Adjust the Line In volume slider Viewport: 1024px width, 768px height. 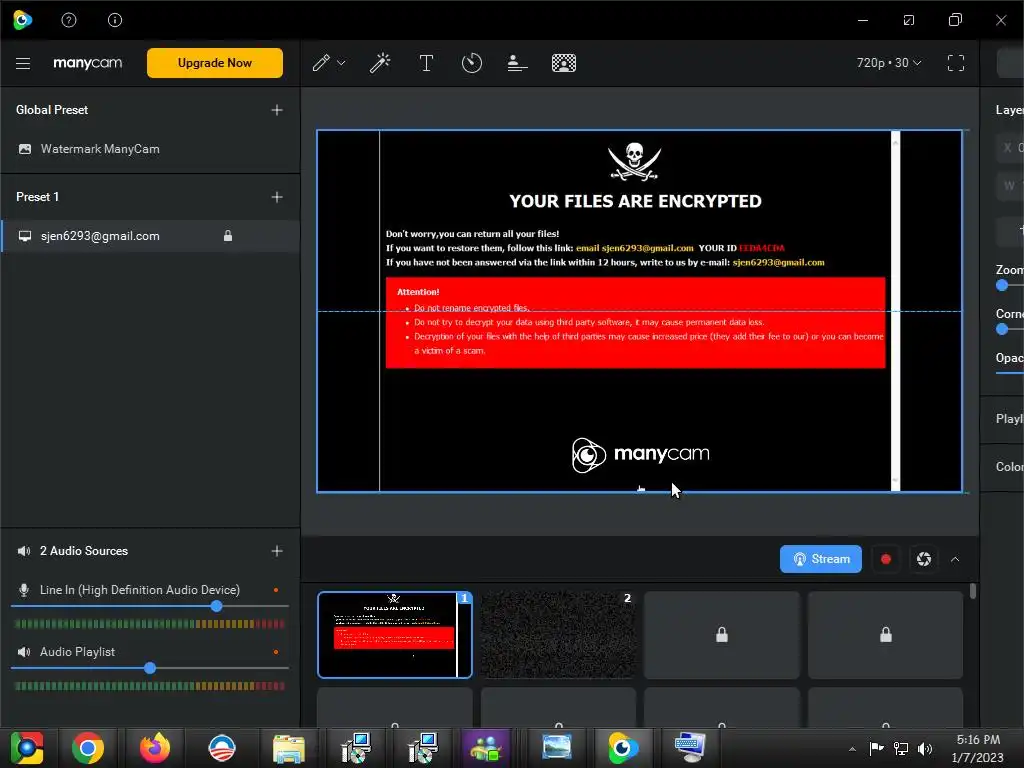tap(216, 606)
